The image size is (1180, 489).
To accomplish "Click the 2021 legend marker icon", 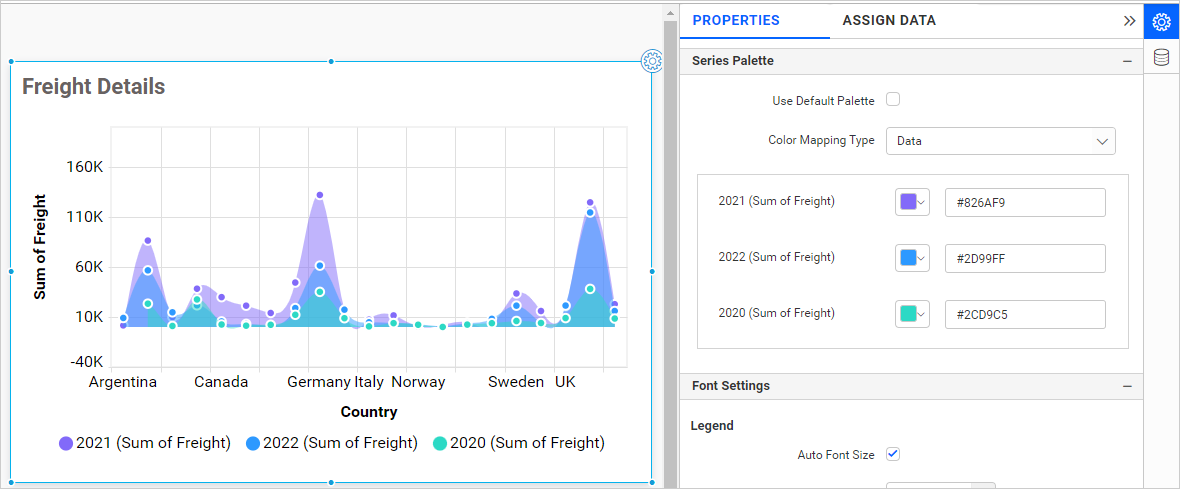I will pos(66,443).
